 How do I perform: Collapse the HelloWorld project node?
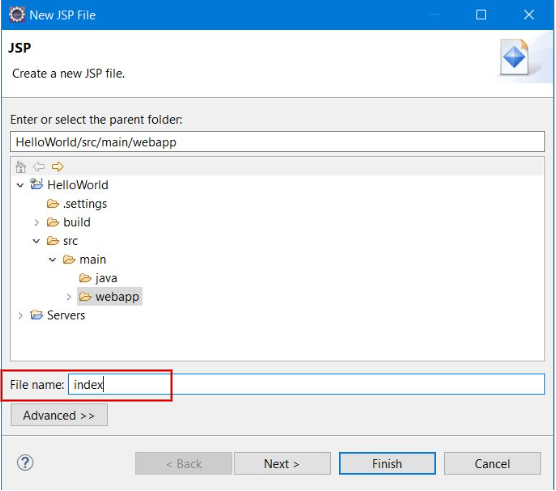pos(20,185)
